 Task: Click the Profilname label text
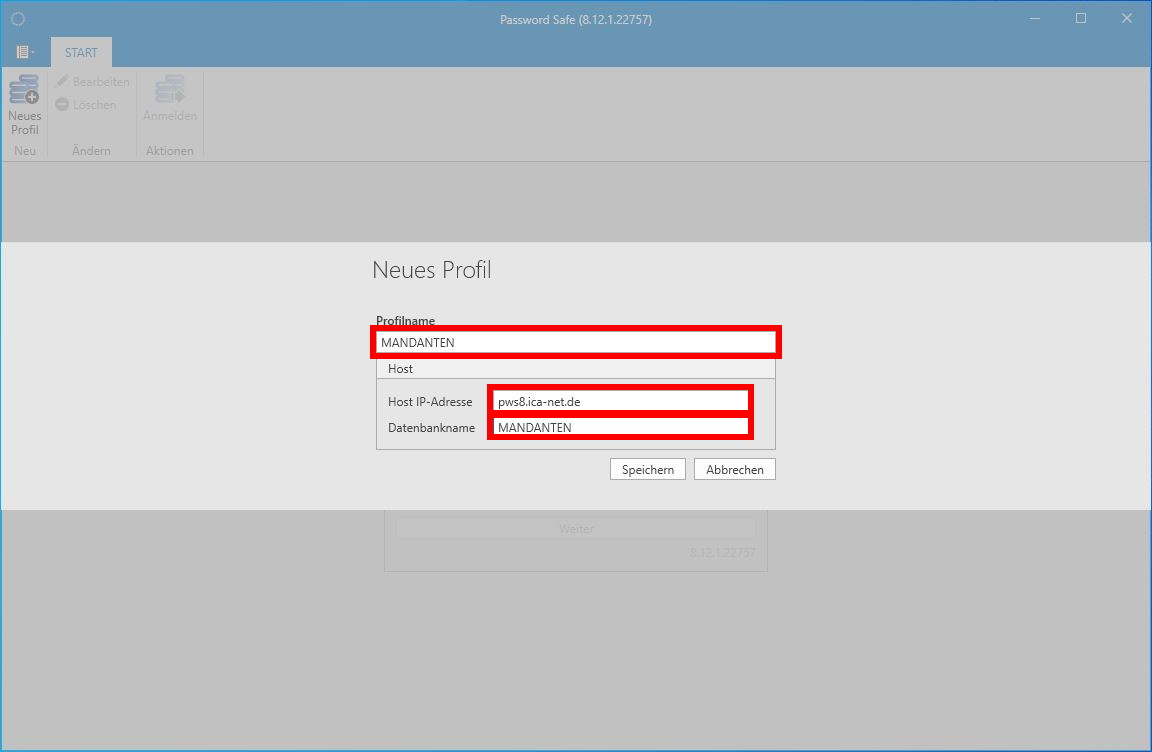405,321
